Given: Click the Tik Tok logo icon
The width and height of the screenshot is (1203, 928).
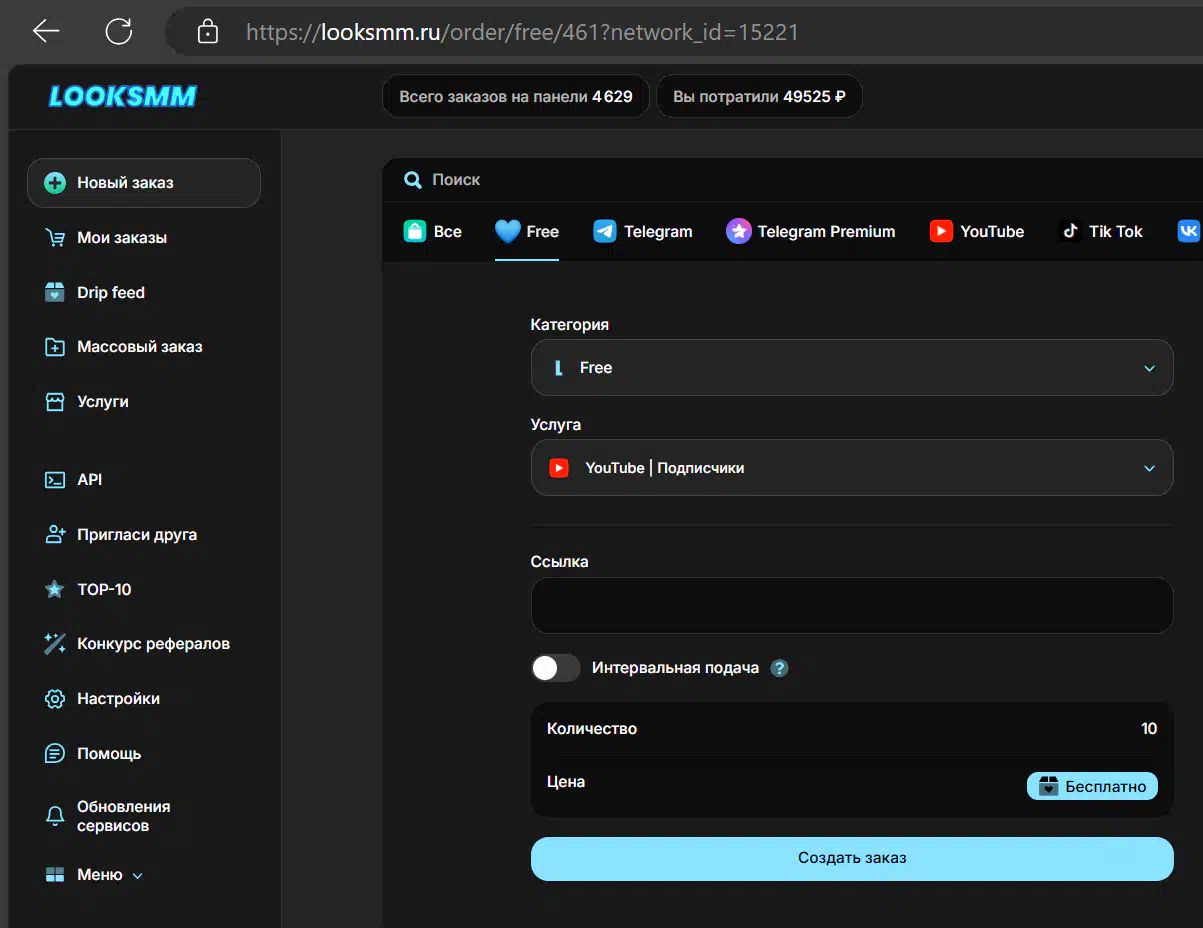Looking at the screenshot, I should tap(1070, 231).
